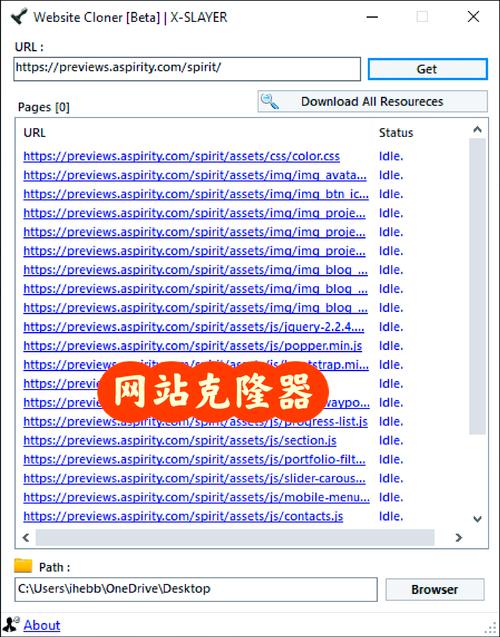This screenshot has width=500, height=637.
Task: Select the Idle status of jquery-2.2.4 row
Action: click(x=391, y=327)
